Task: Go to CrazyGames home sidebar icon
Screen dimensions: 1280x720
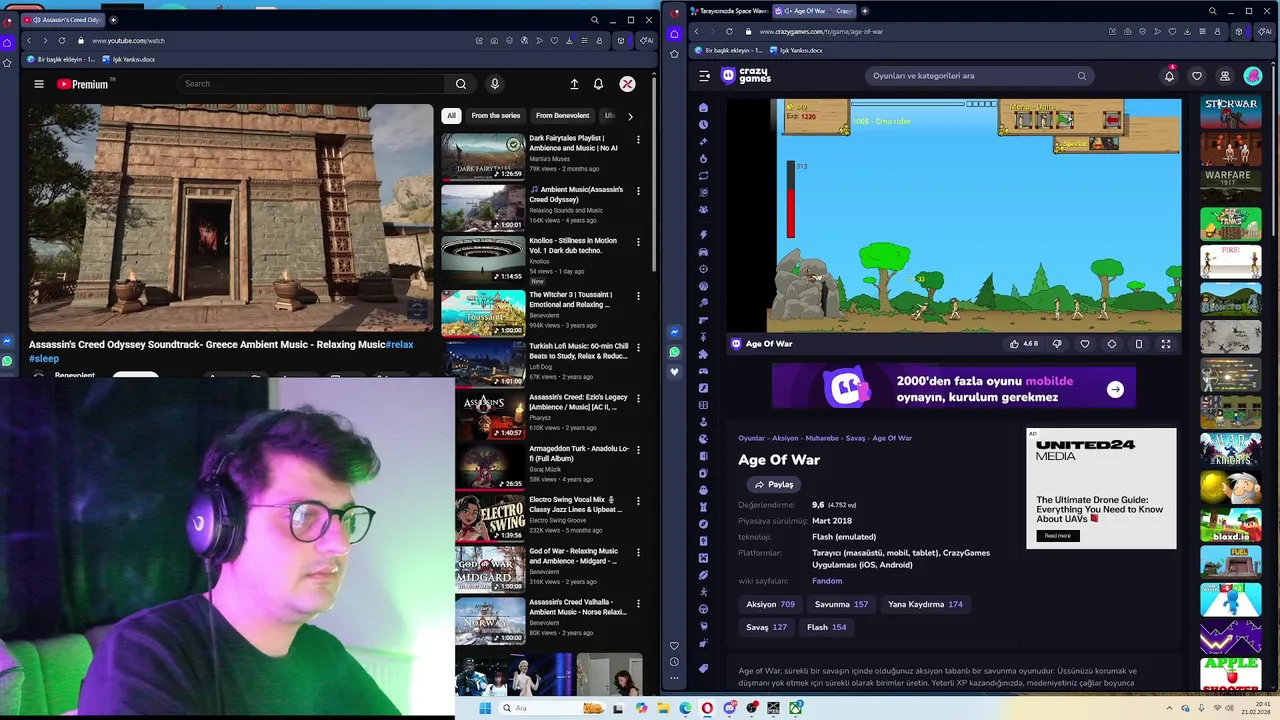Action: [x=704, y=108]
